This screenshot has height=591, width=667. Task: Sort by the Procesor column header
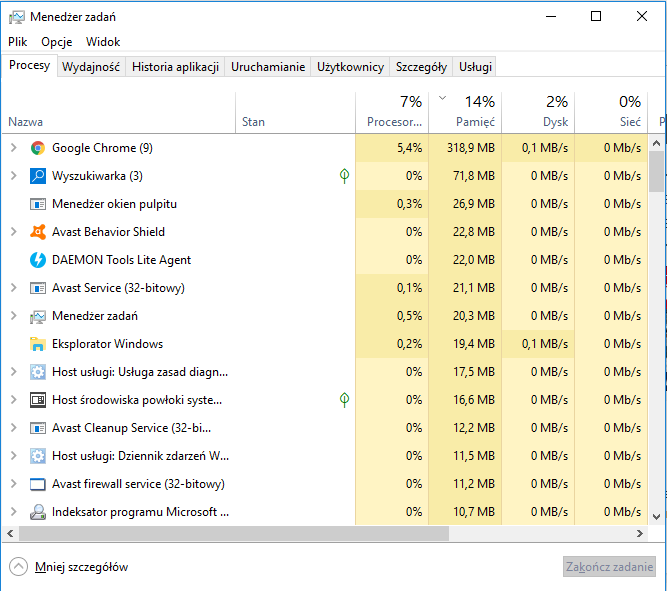click(x=392, y=113)
